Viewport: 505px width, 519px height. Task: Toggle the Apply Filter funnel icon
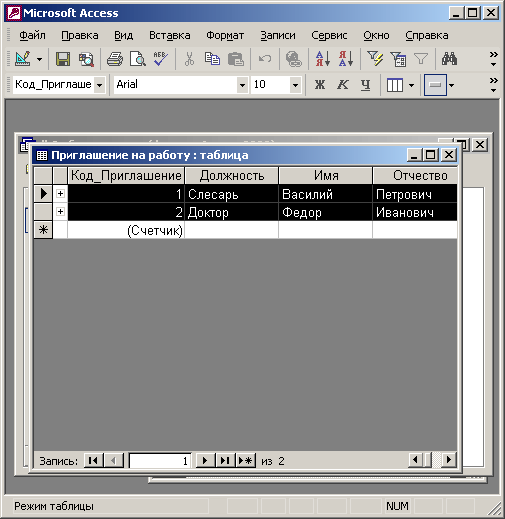421,59
